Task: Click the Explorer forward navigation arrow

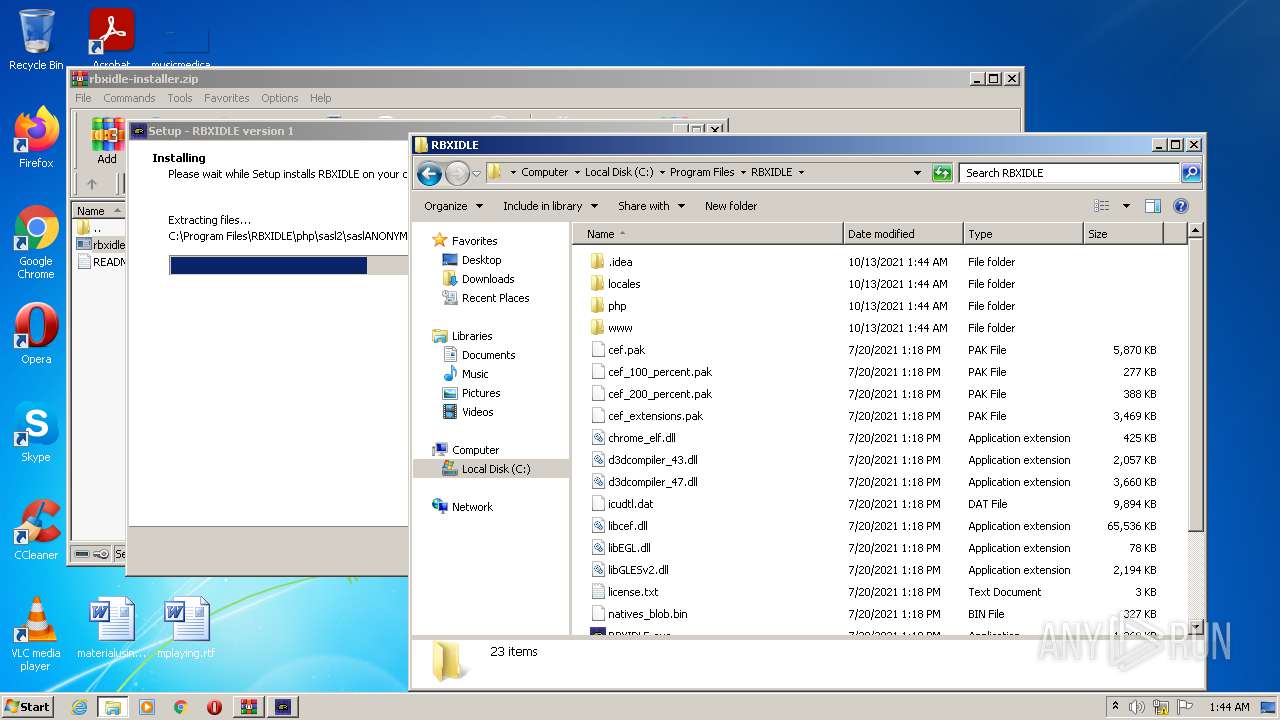Action: tap(457, 173)
